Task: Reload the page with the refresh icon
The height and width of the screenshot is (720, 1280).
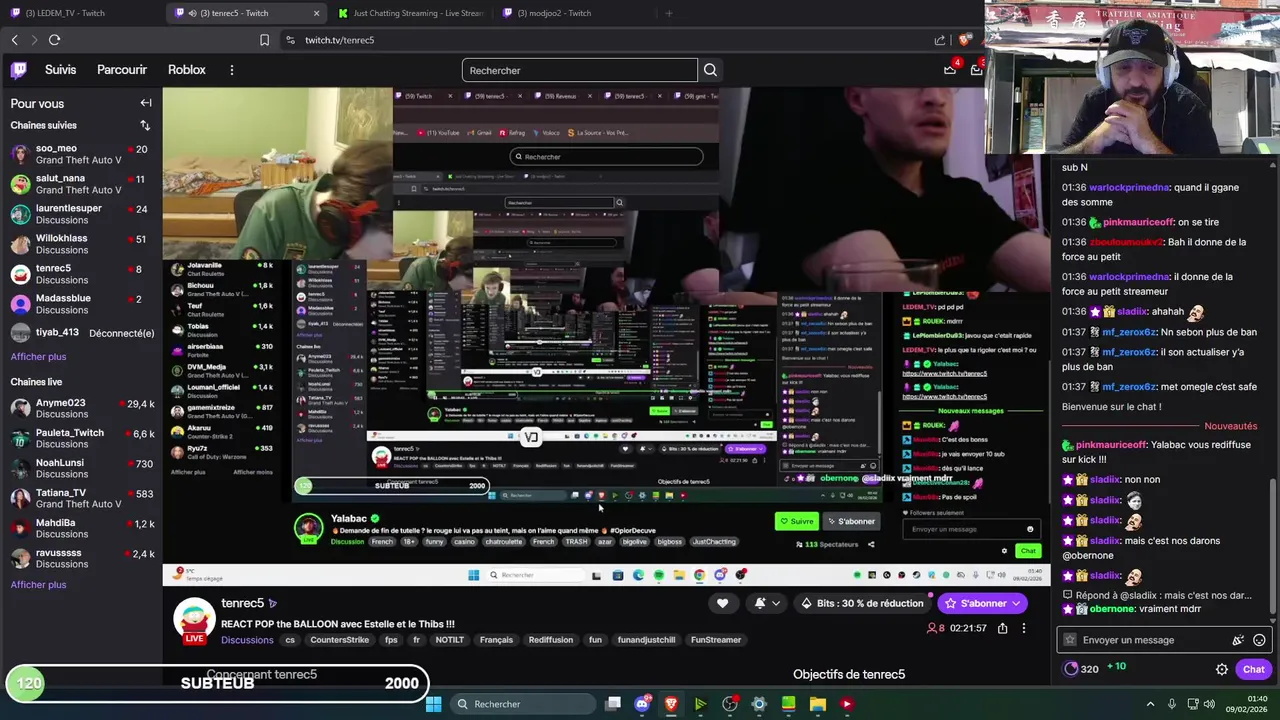Action: pyautogui.click(x=54, y=40)
